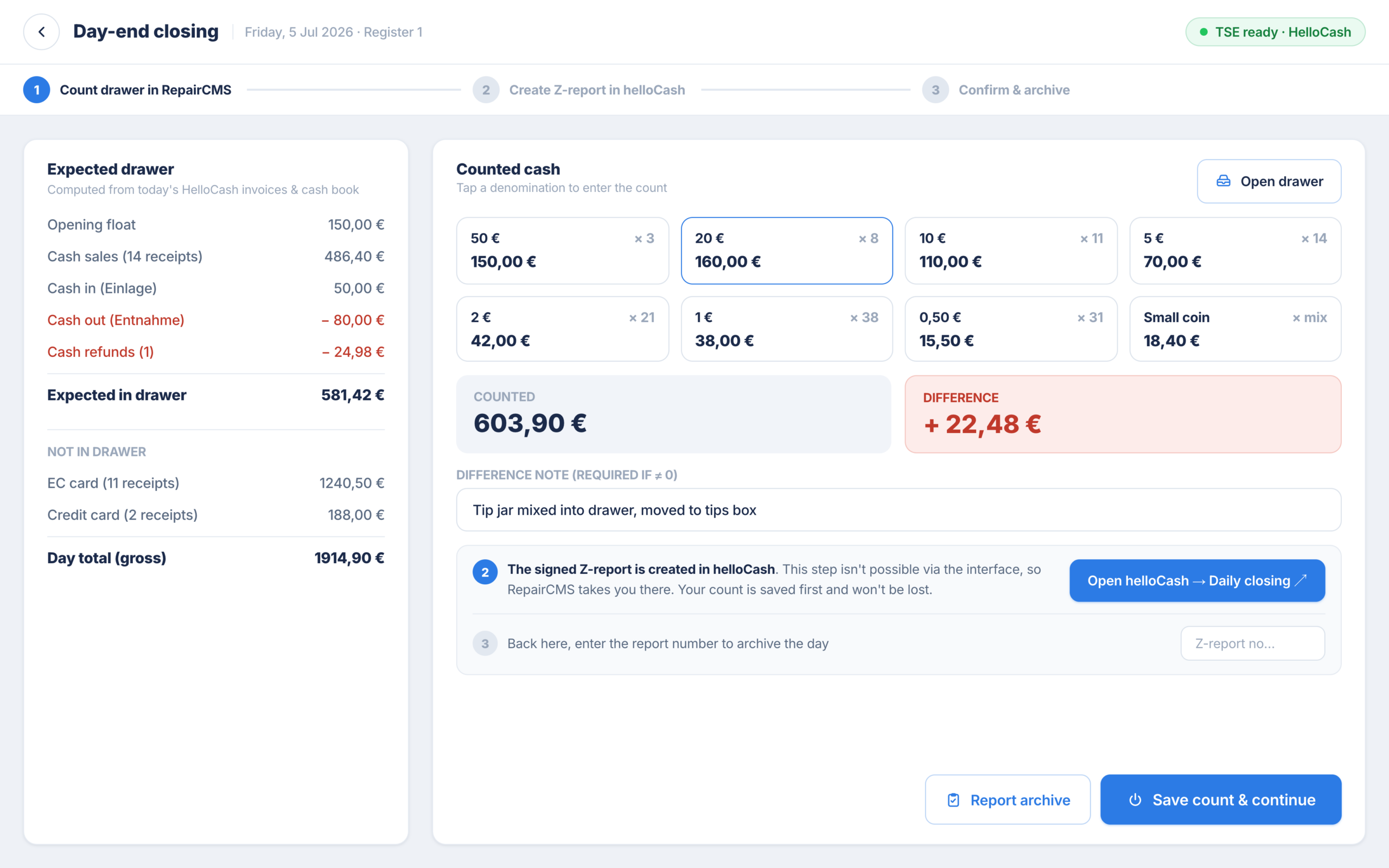Click the Cash out (Entnahme) row

pos(216,320)
